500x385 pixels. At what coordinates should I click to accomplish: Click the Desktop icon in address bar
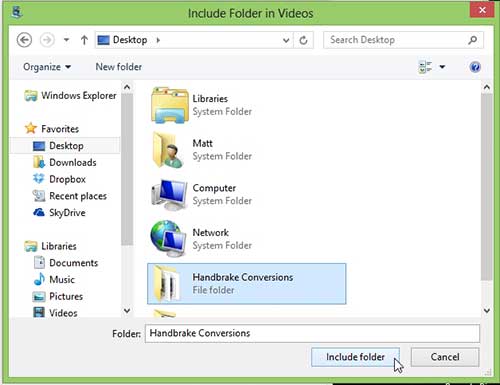point(103,40)
